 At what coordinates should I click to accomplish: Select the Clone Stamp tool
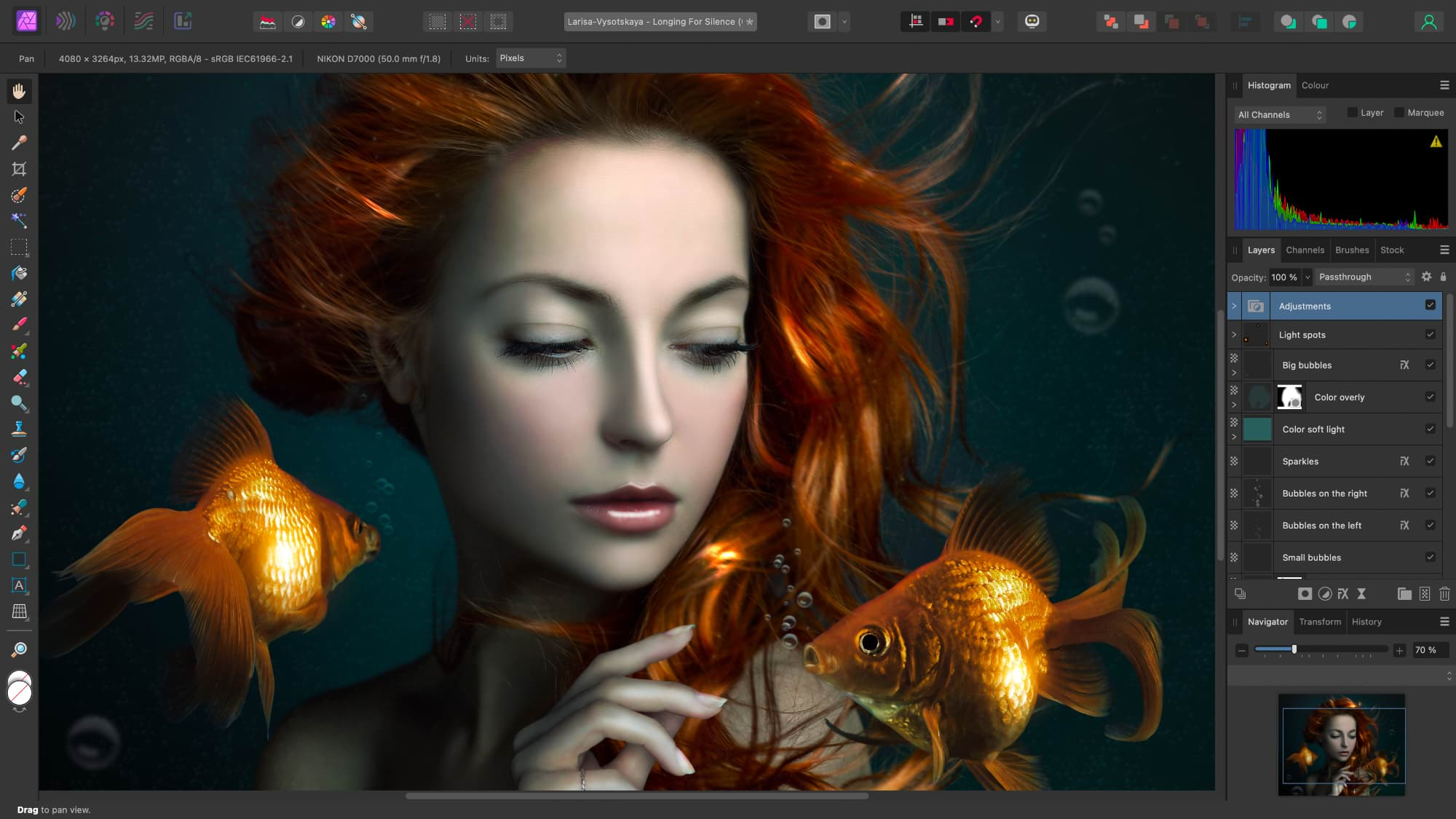[19, 429]
